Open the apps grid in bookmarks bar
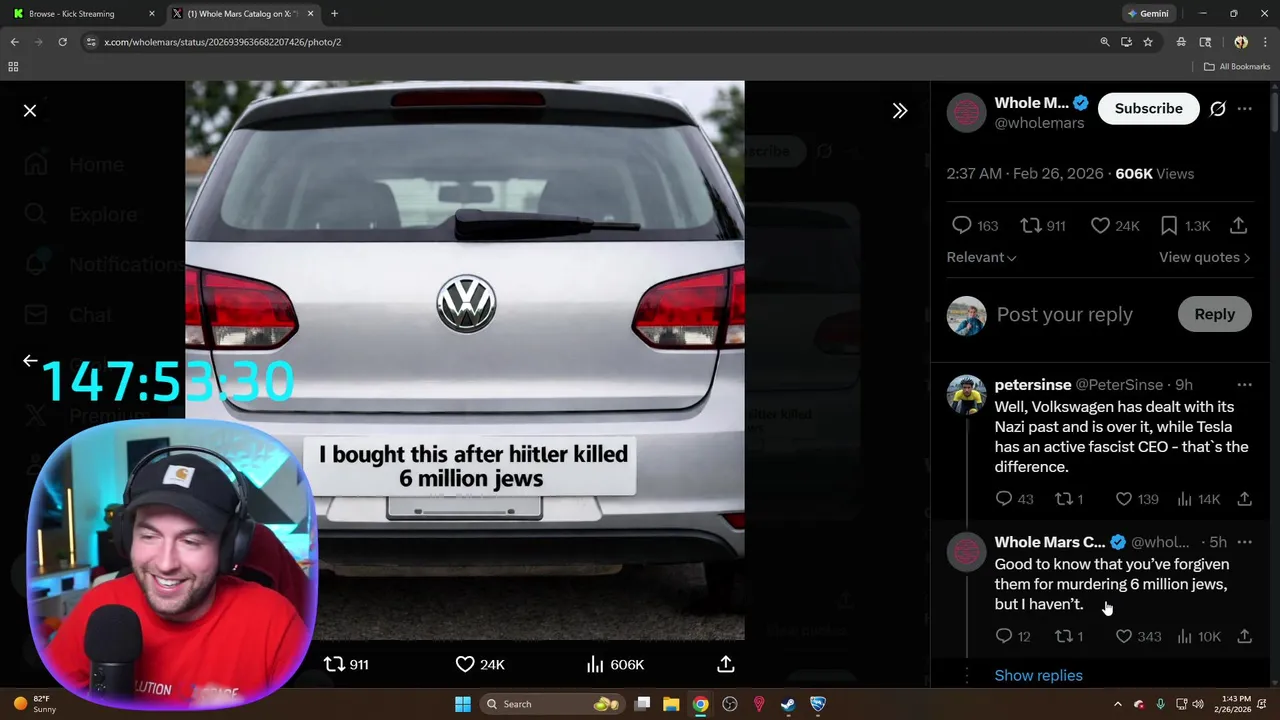The width and height of the screenshot is (1280, 720). coord(13,67)
